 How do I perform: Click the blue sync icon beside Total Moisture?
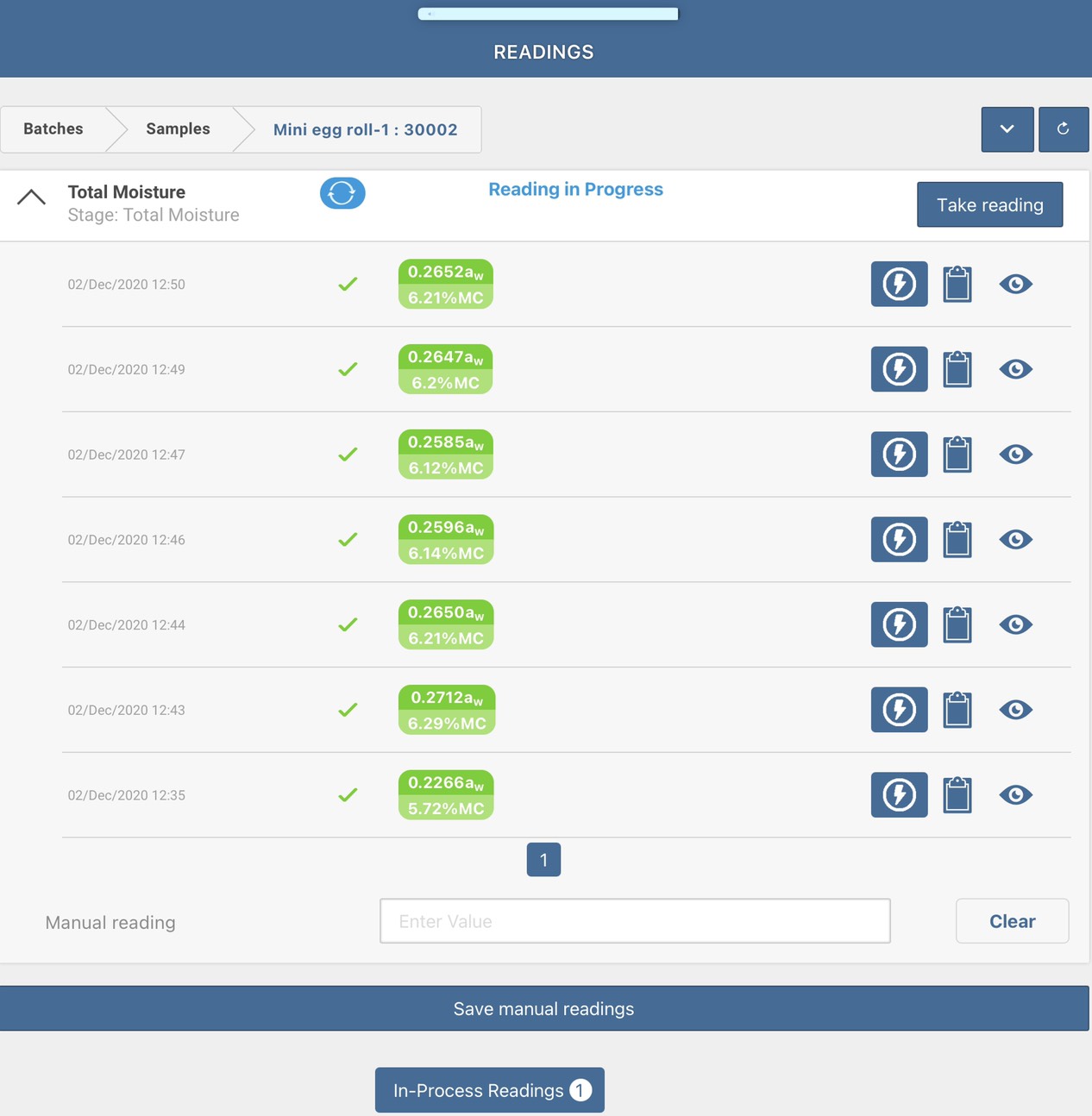click(342, 193)
